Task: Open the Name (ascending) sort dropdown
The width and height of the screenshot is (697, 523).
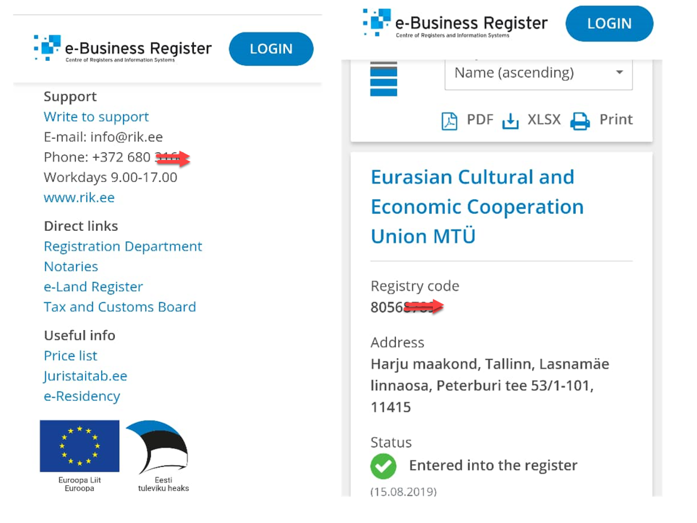Action: pyautogui.click(x=538, y=73)
